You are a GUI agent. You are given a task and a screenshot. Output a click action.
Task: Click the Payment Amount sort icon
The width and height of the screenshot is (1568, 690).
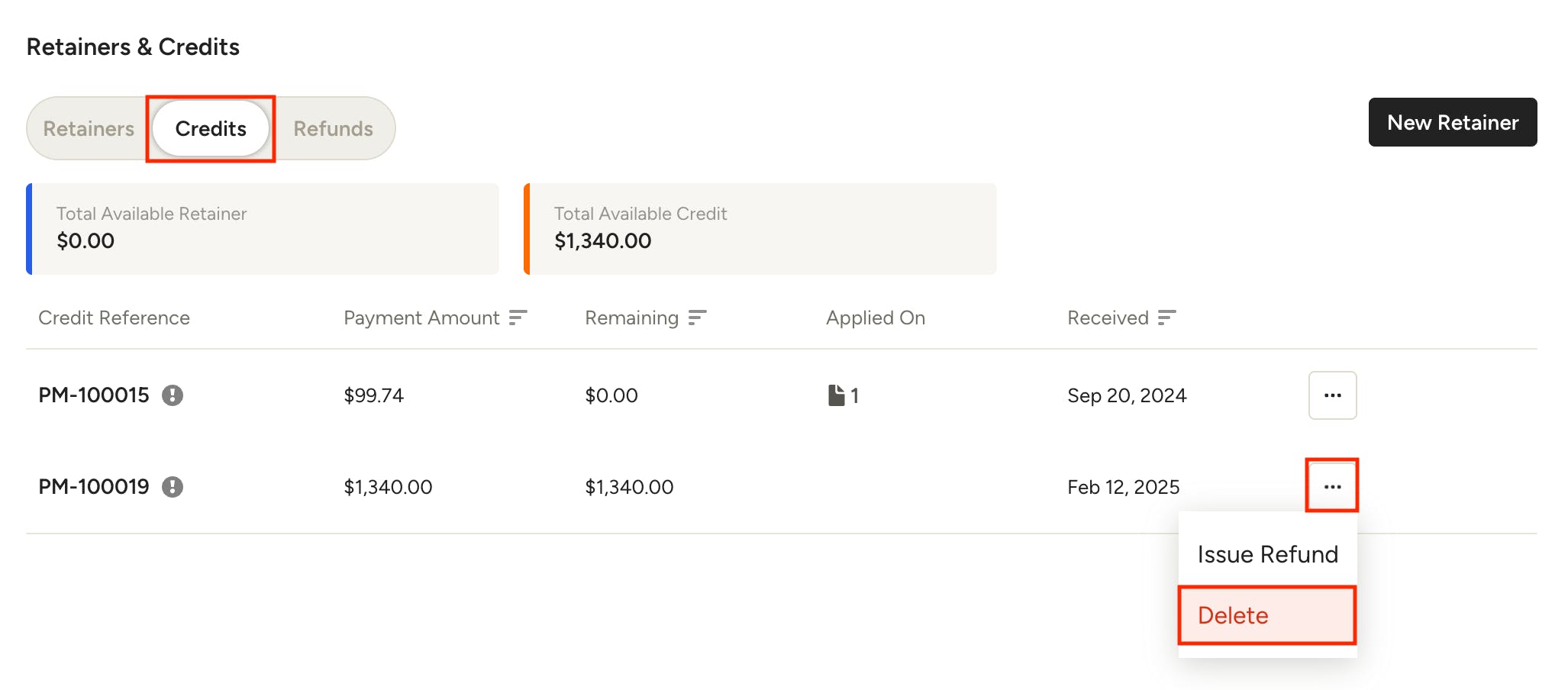(x=518, y=318)
